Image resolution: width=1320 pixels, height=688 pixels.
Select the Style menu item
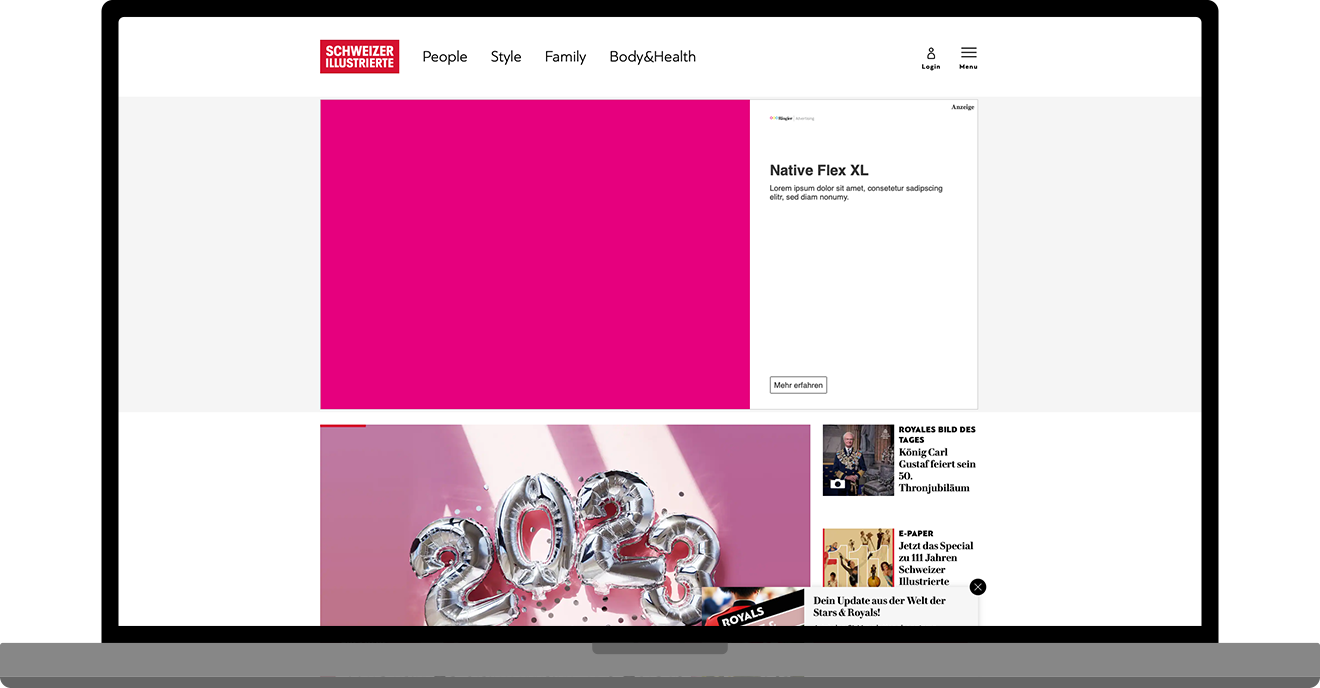click(505, 57)
